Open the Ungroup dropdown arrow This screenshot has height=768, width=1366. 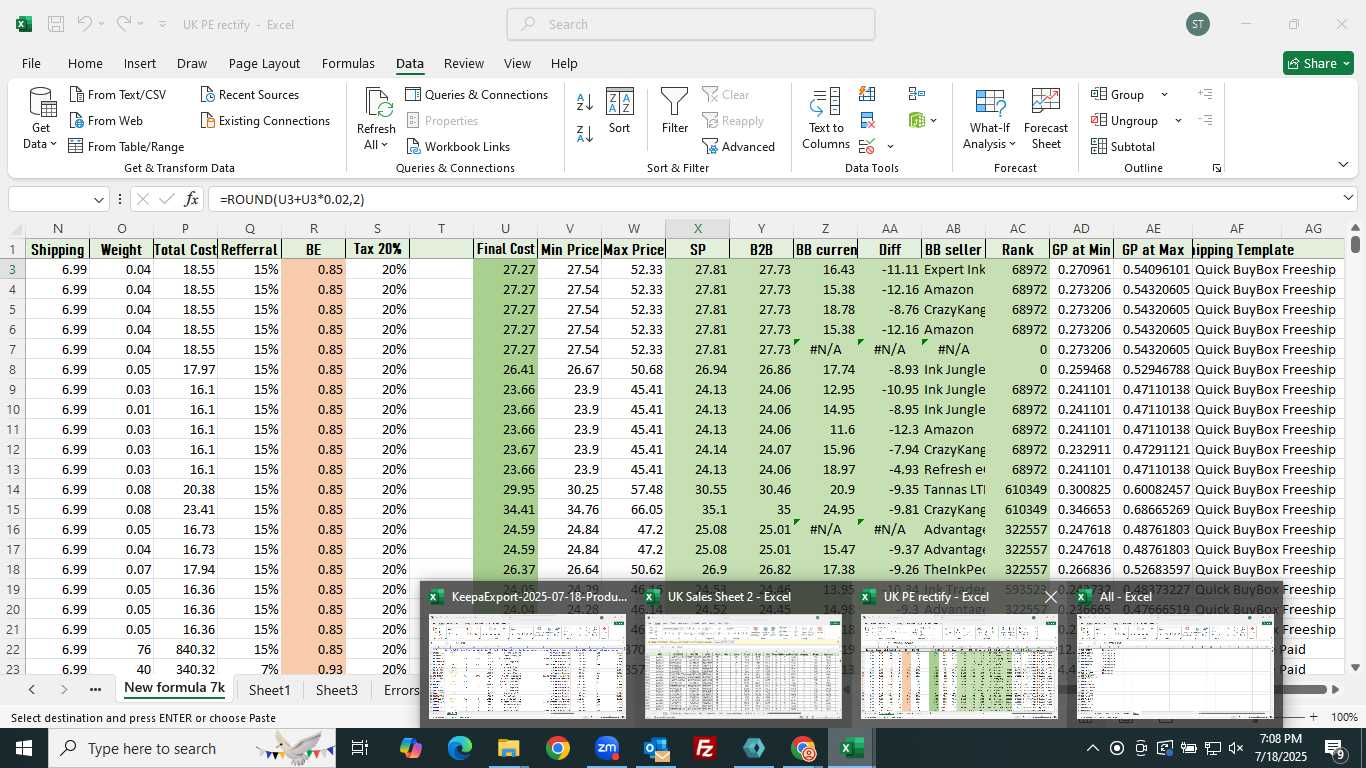tap(1178, 120)
